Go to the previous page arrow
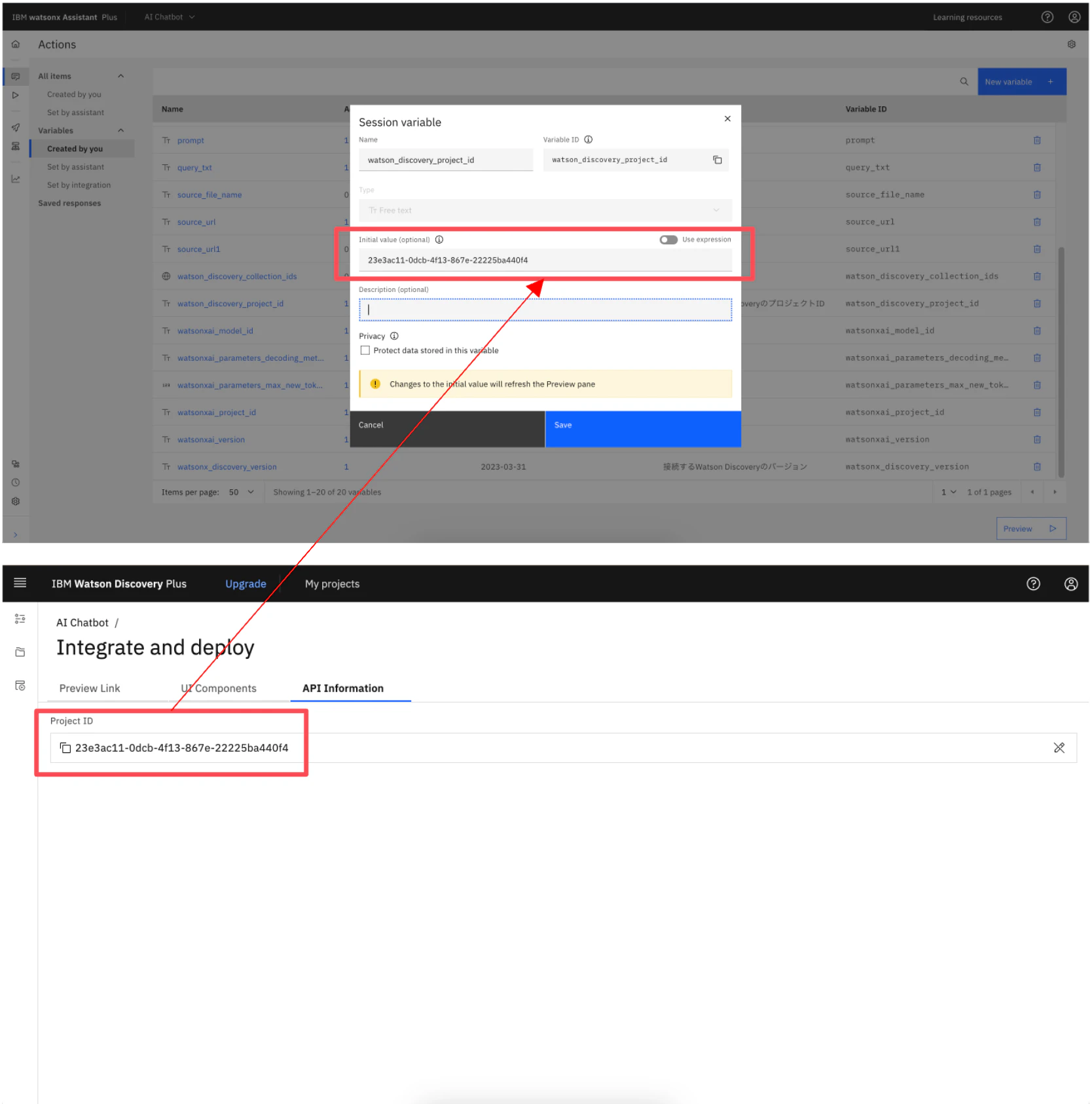Viewport: 1092px width, 1104px height. pos(1032,492)
